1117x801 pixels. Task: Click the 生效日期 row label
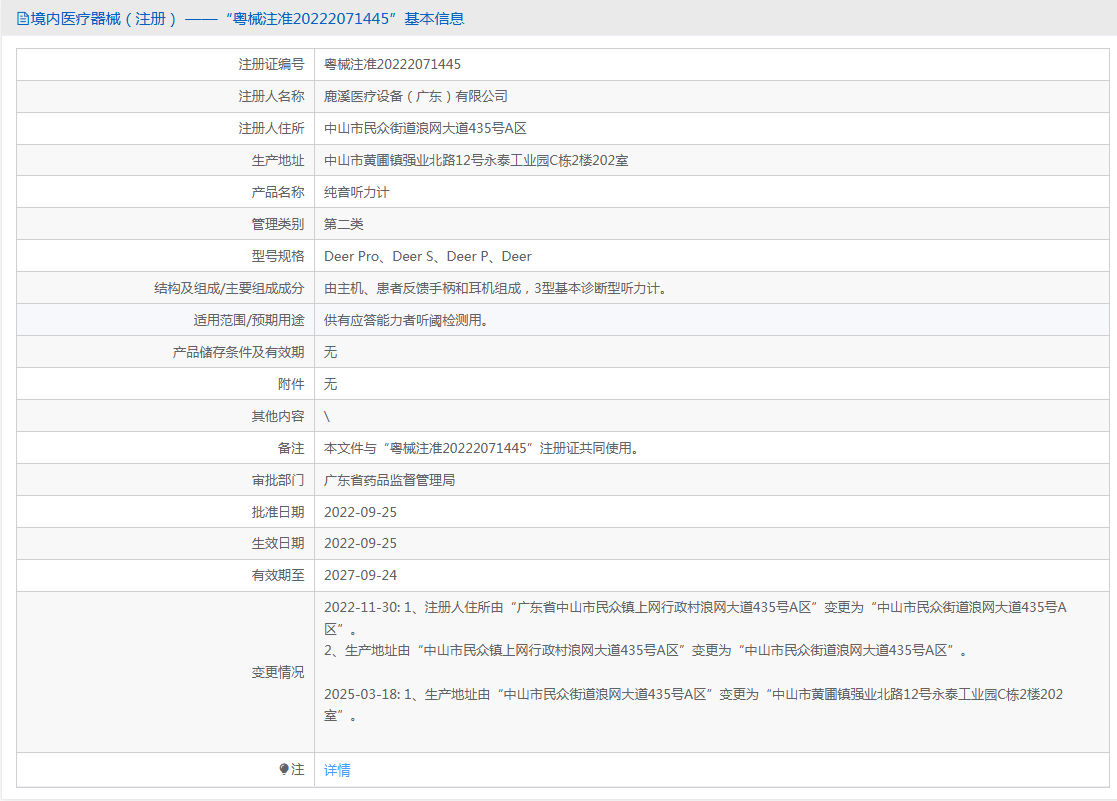[278, 543]
